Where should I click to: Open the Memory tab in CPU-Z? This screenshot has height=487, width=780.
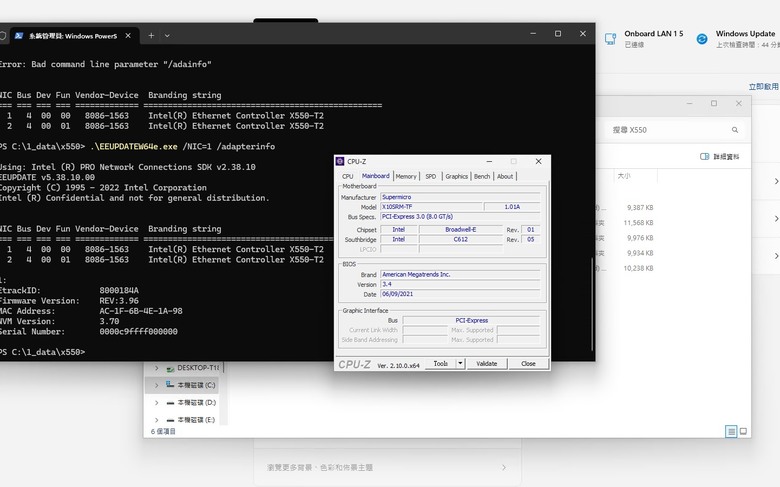click(406, 177)
